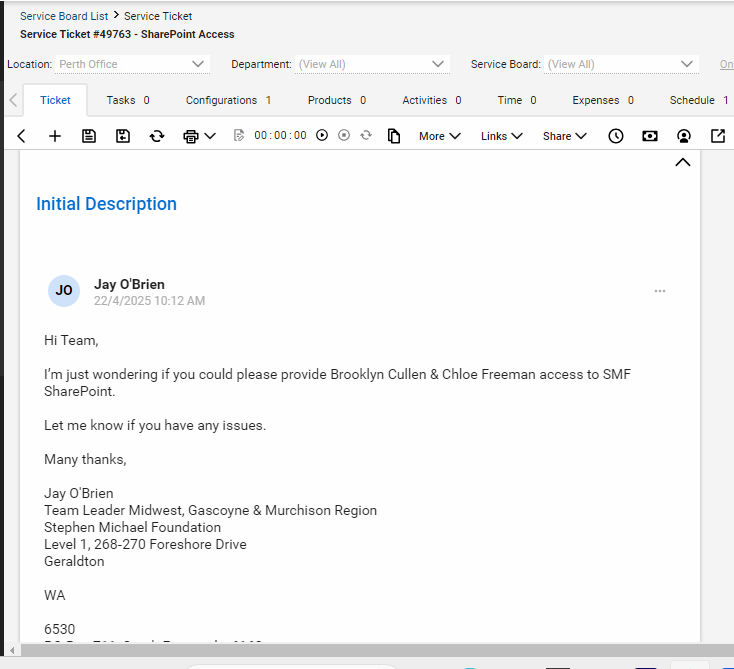The height and width of the screenshot is (669, 734).
Task: Click the horizontal scrollbar left arrow
Action: [12, 650]
